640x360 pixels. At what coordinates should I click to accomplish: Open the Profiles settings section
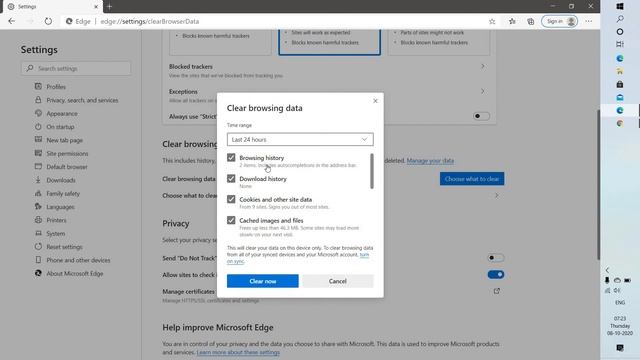pos(56,87)
